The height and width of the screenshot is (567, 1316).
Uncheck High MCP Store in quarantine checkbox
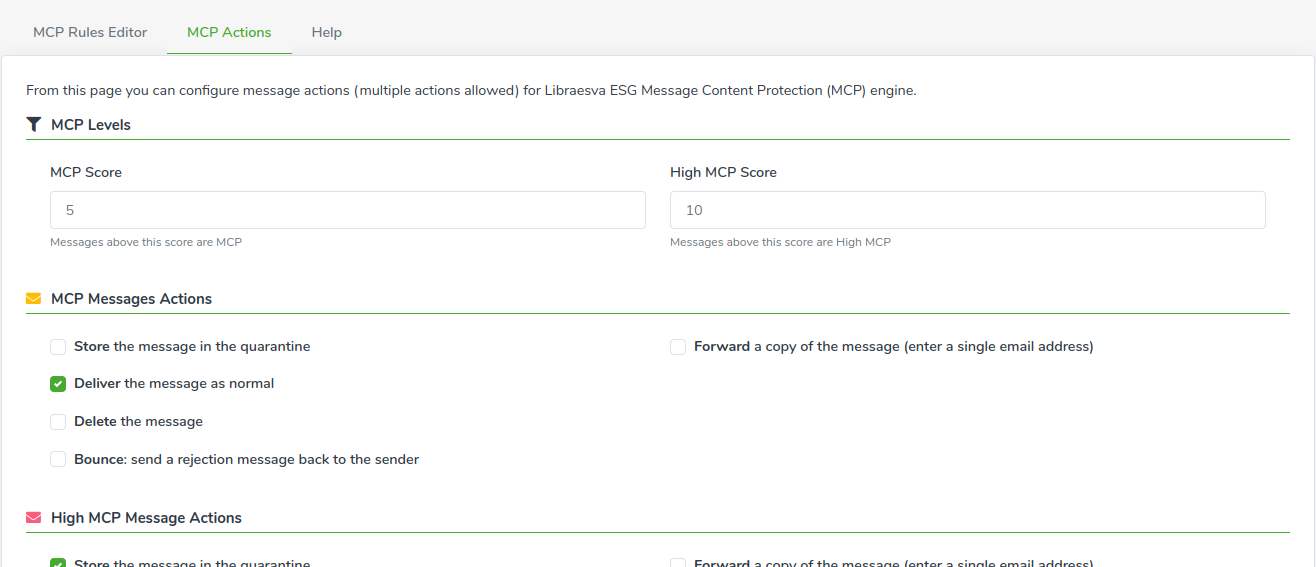coord(58,563)
